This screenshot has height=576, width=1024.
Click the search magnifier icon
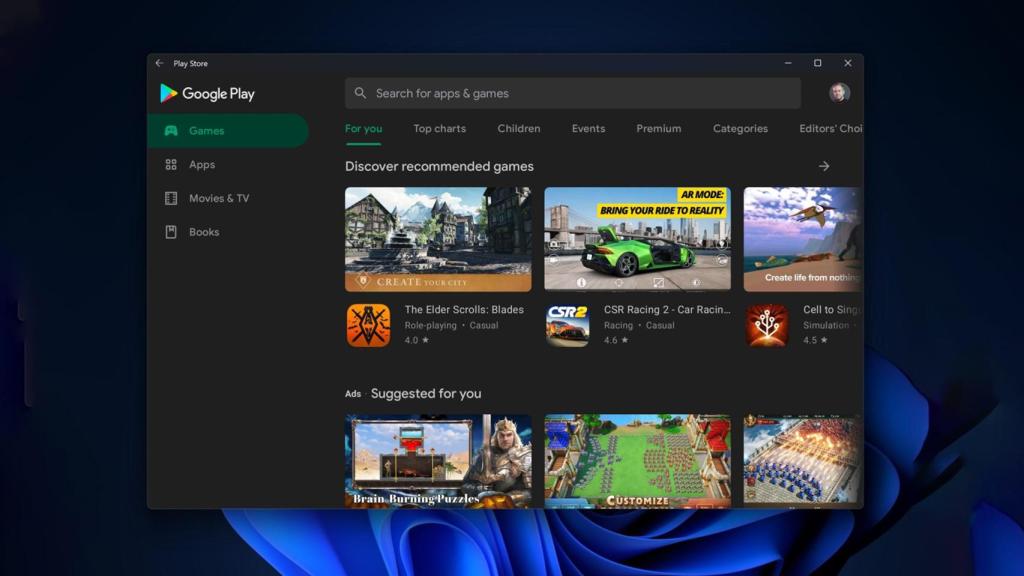360,93
